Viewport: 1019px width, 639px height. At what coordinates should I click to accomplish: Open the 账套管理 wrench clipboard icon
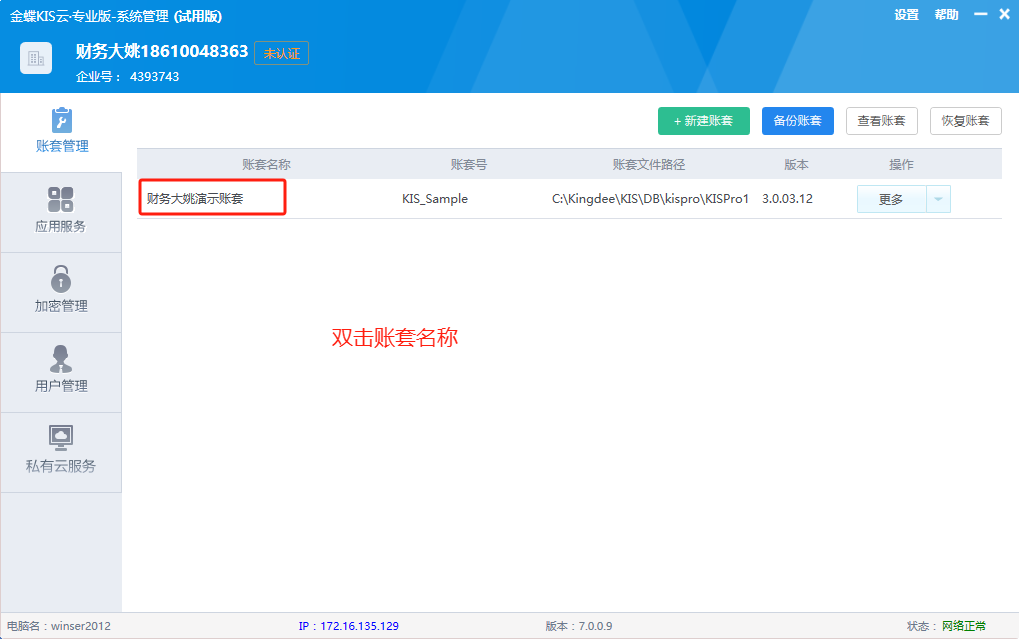pos(62,120)
